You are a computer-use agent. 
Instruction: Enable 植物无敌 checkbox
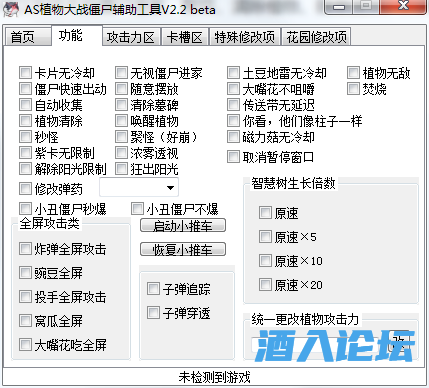pos(353,73)
